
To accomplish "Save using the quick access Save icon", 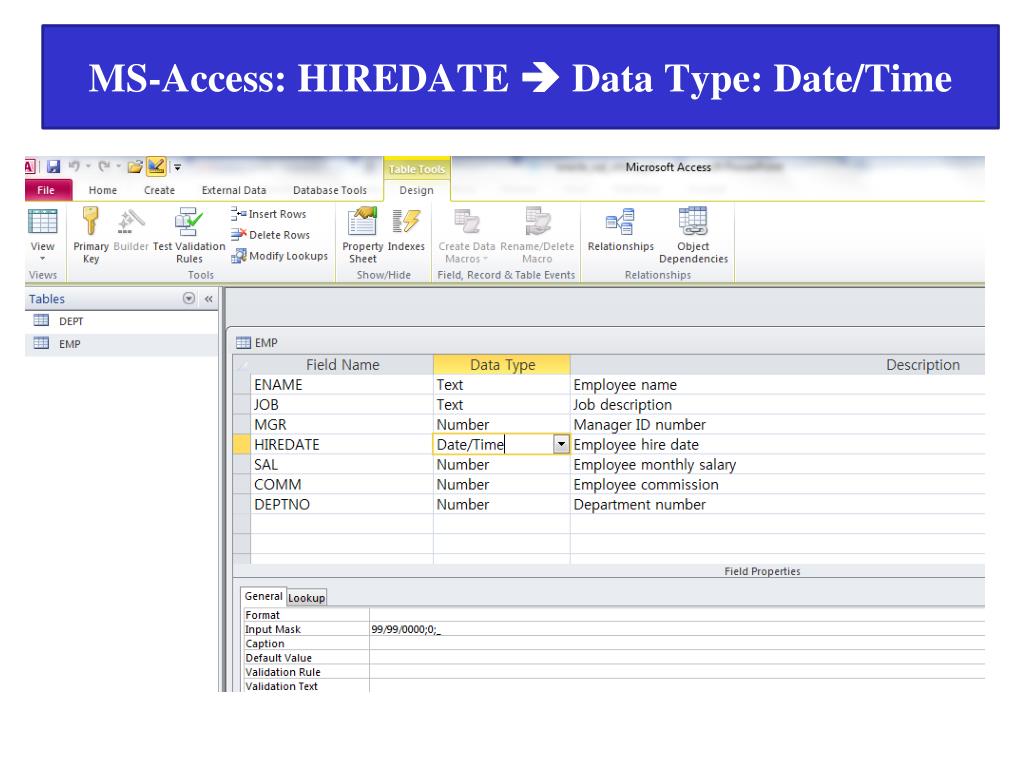I will (x=54, y=167).
